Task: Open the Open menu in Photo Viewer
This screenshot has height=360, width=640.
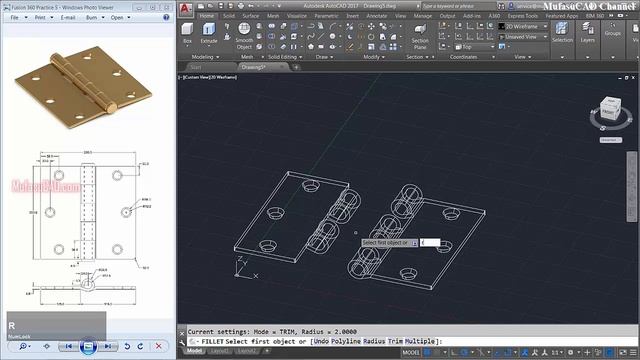Action: (x=120, y=18)
